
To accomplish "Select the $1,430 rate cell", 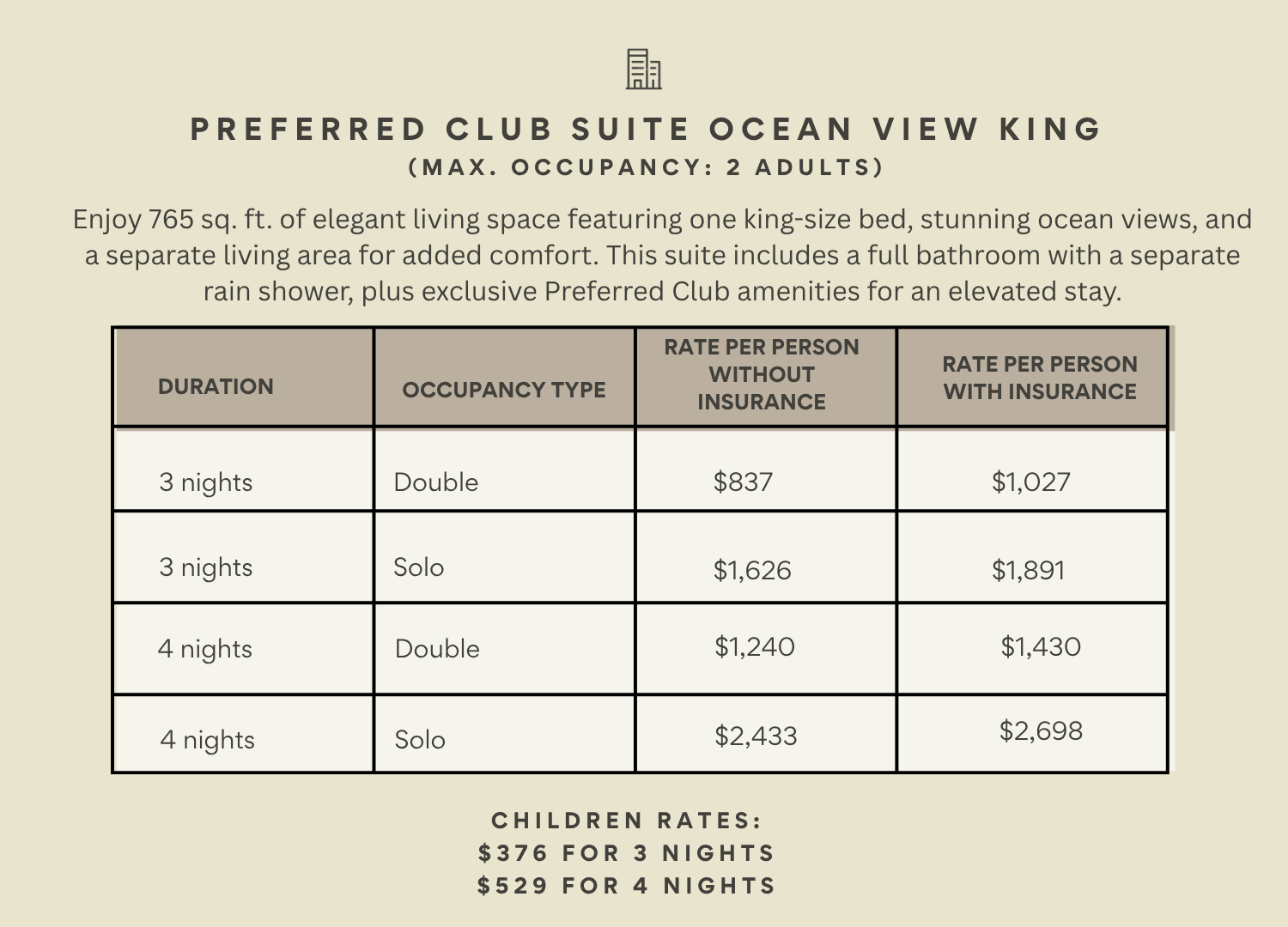I will pyautogui.click(x=1041, y=646).
